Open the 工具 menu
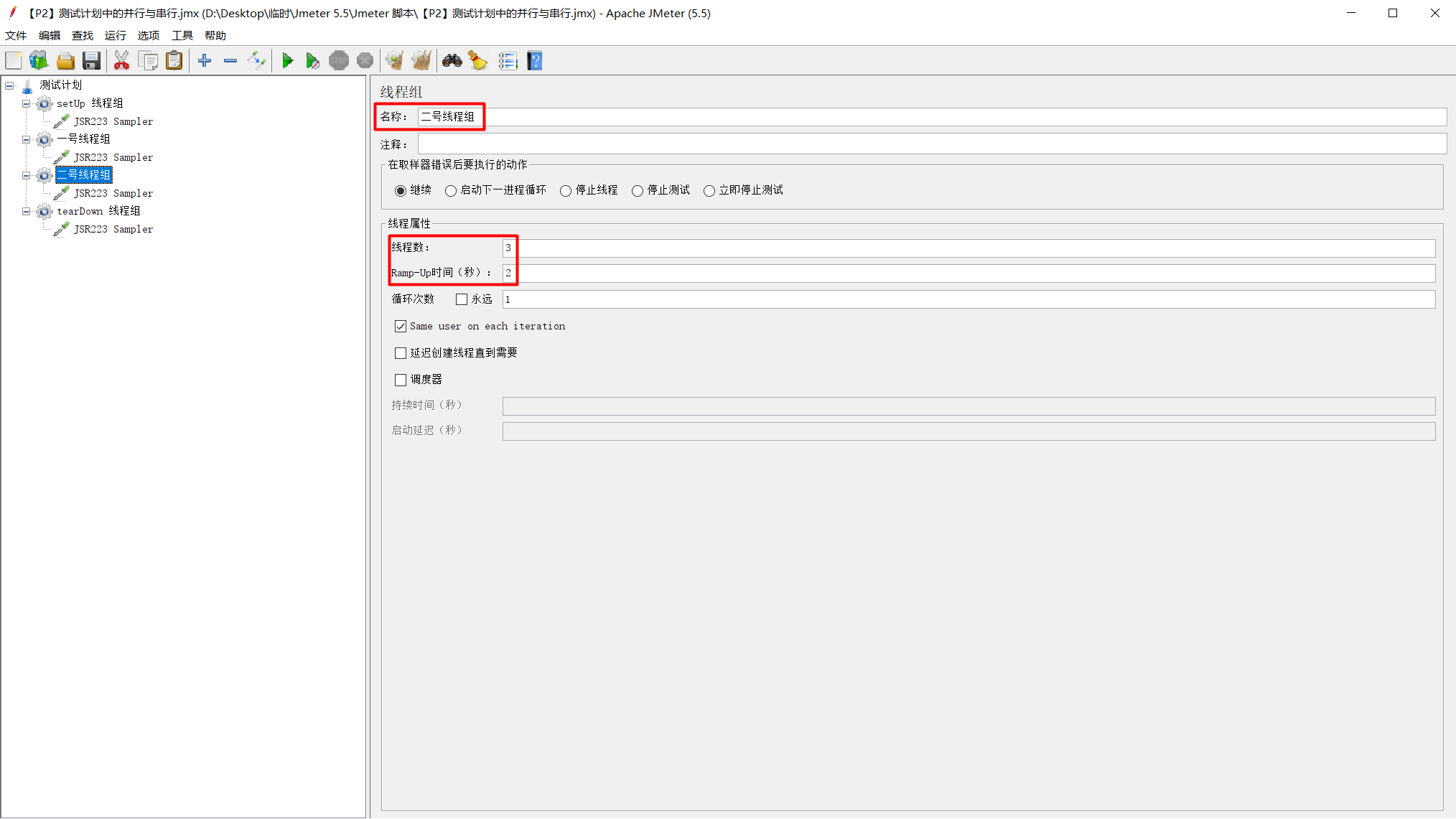Screen dimensions: 1456x819 182,36
